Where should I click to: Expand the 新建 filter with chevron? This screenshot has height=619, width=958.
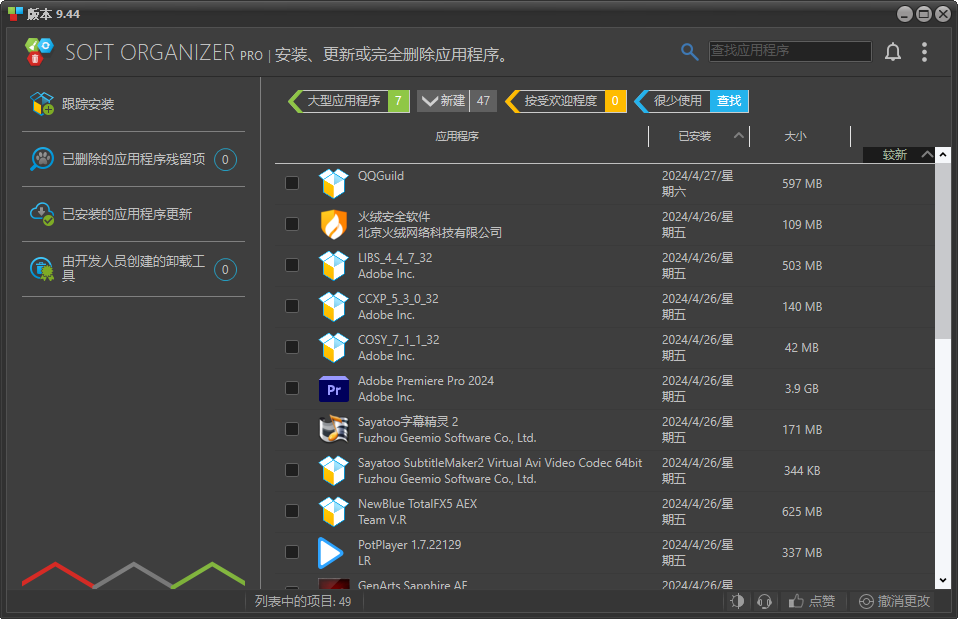pos(429,101)
